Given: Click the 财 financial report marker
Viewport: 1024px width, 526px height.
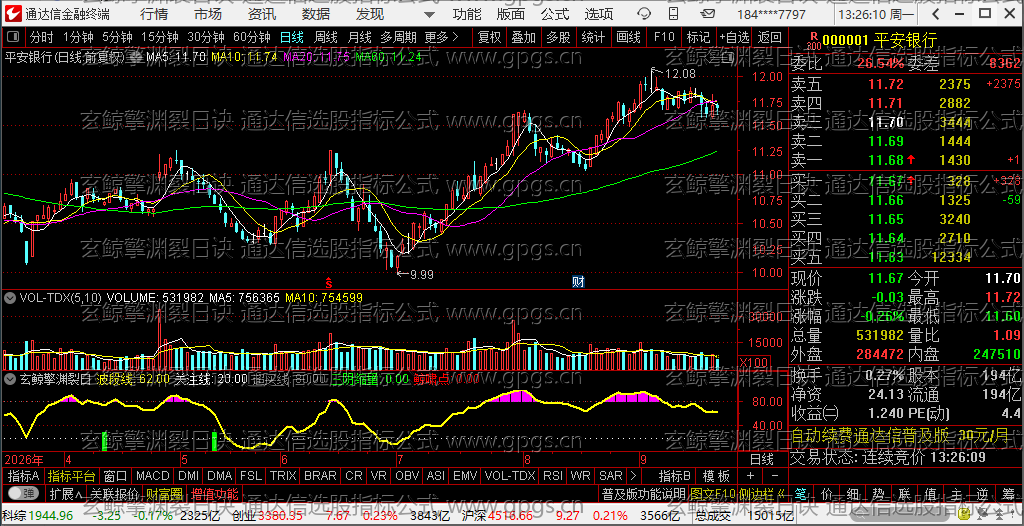Looking at the screenshot, I should coord(578,282).
